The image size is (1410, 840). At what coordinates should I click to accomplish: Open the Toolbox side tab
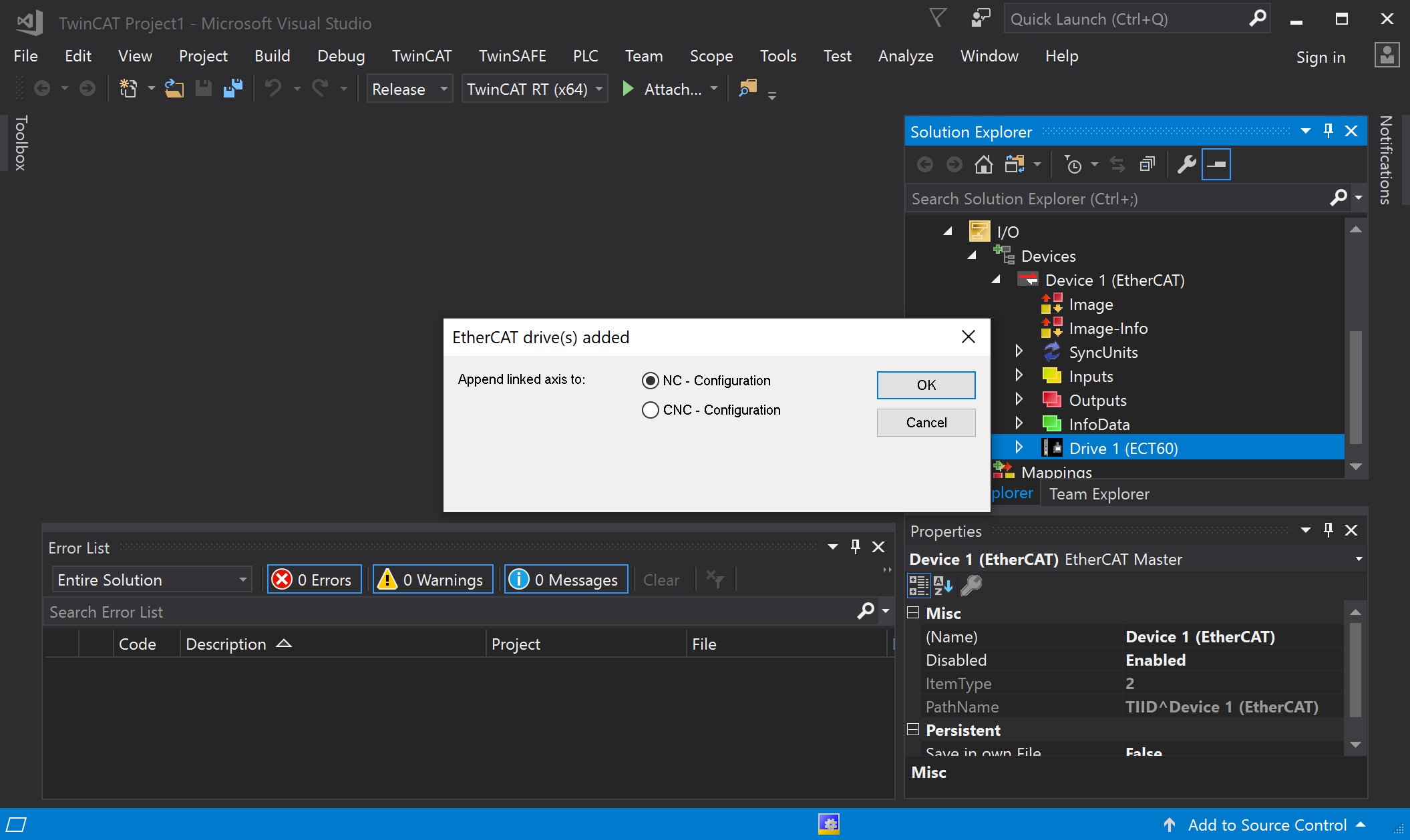pyautogui.click(x=21, y=143)
